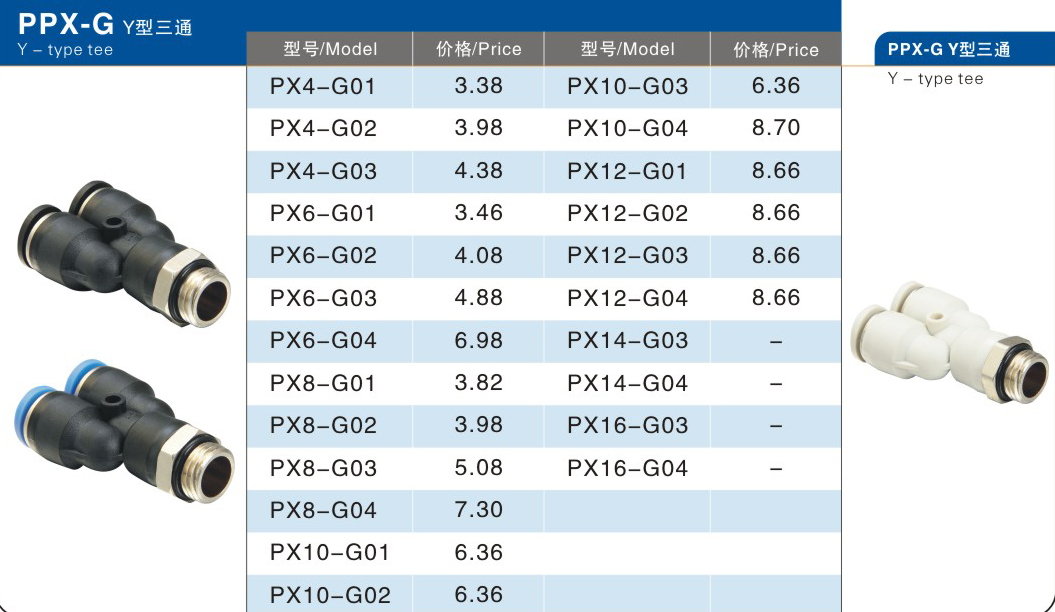1055x612 pixels.
Task: Click the second 型号/Model column header
Action: click(627, 49)
